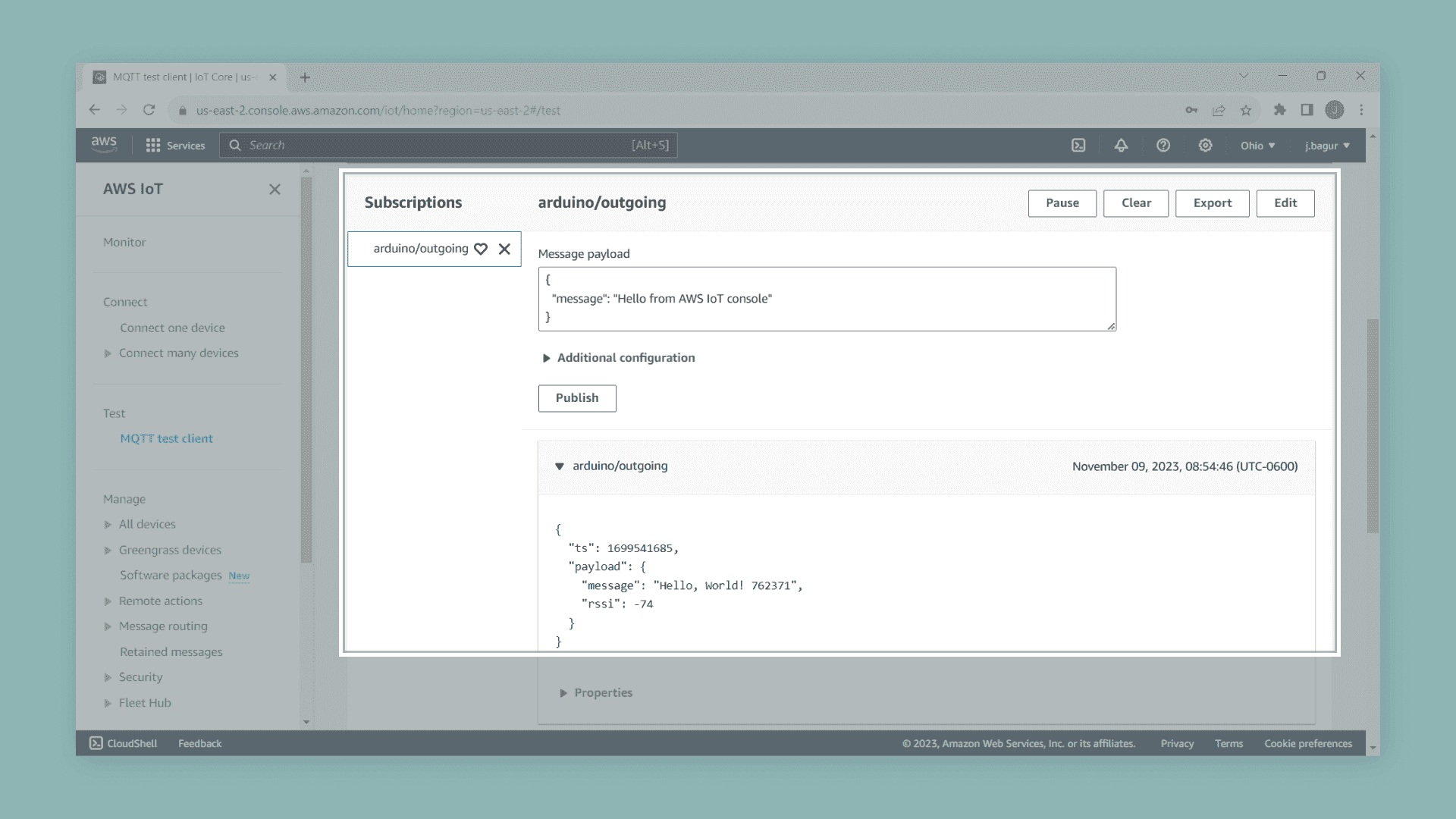
Task: Reload the browser page
Action: pyautogui.click(x=149, y=110)
